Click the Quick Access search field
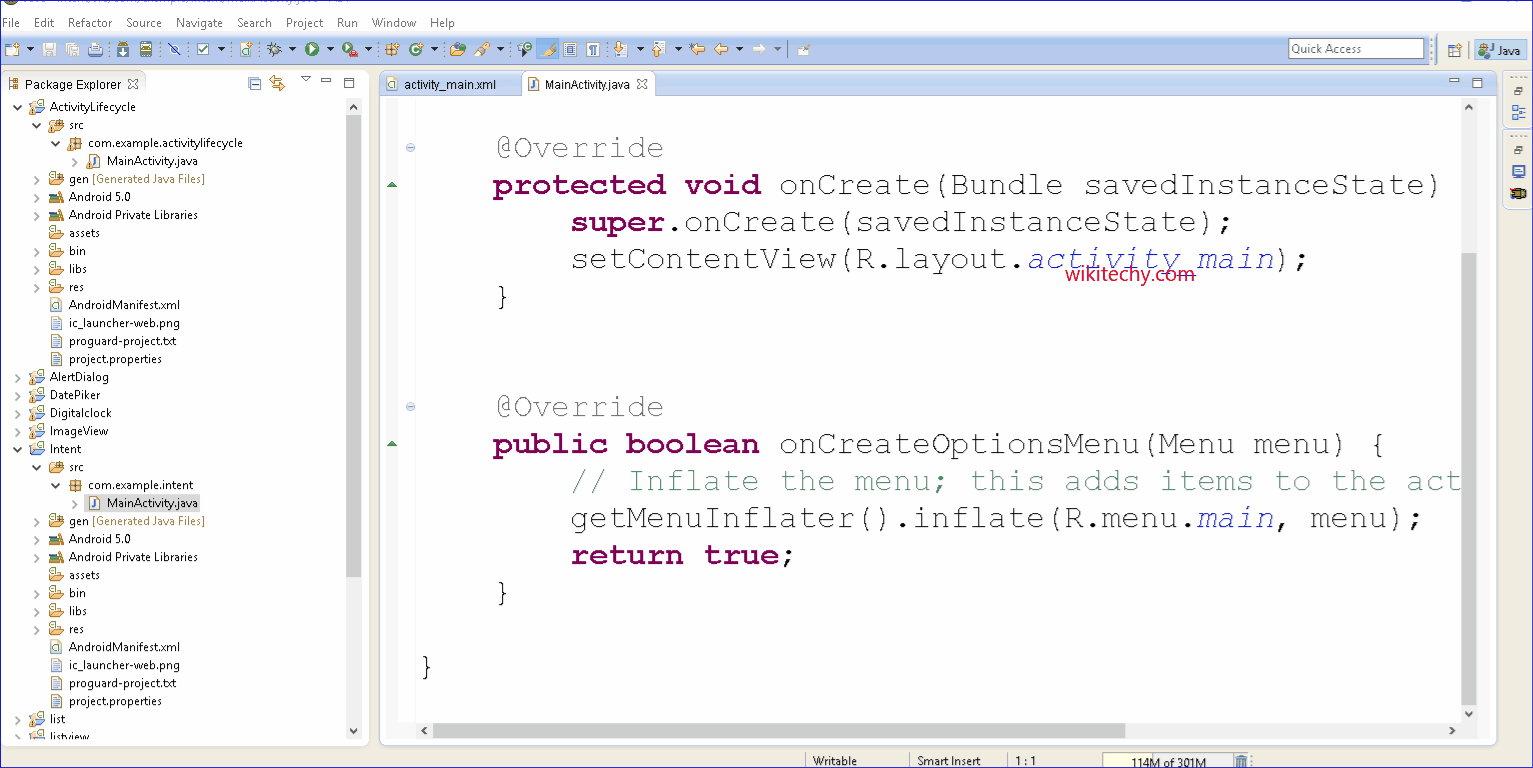 click(x=1356, y=48)
